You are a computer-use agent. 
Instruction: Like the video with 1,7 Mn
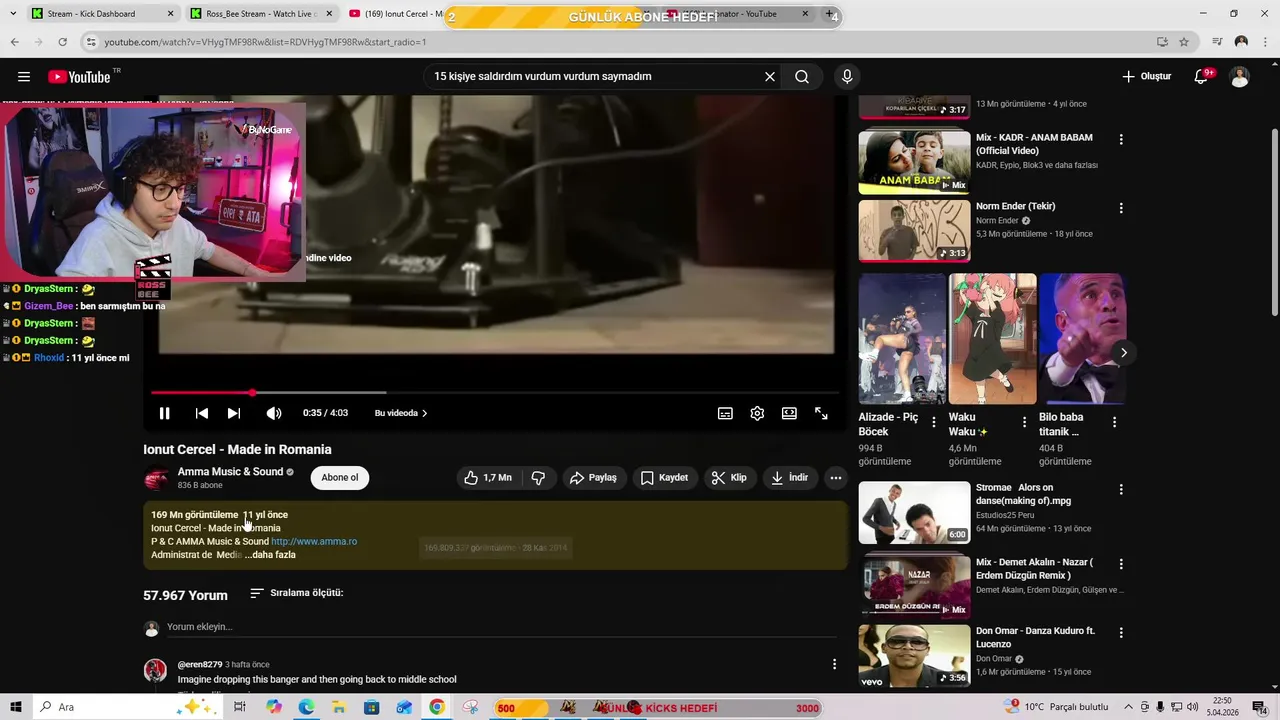pyautogui.click(x=488, y=478)
